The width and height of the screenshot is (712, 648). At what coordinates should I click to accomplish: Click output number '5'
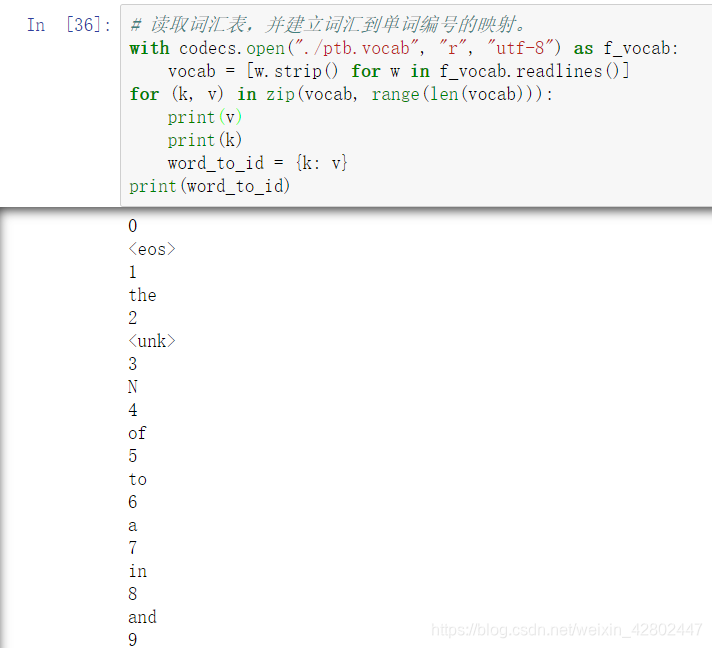coord(133,455)
